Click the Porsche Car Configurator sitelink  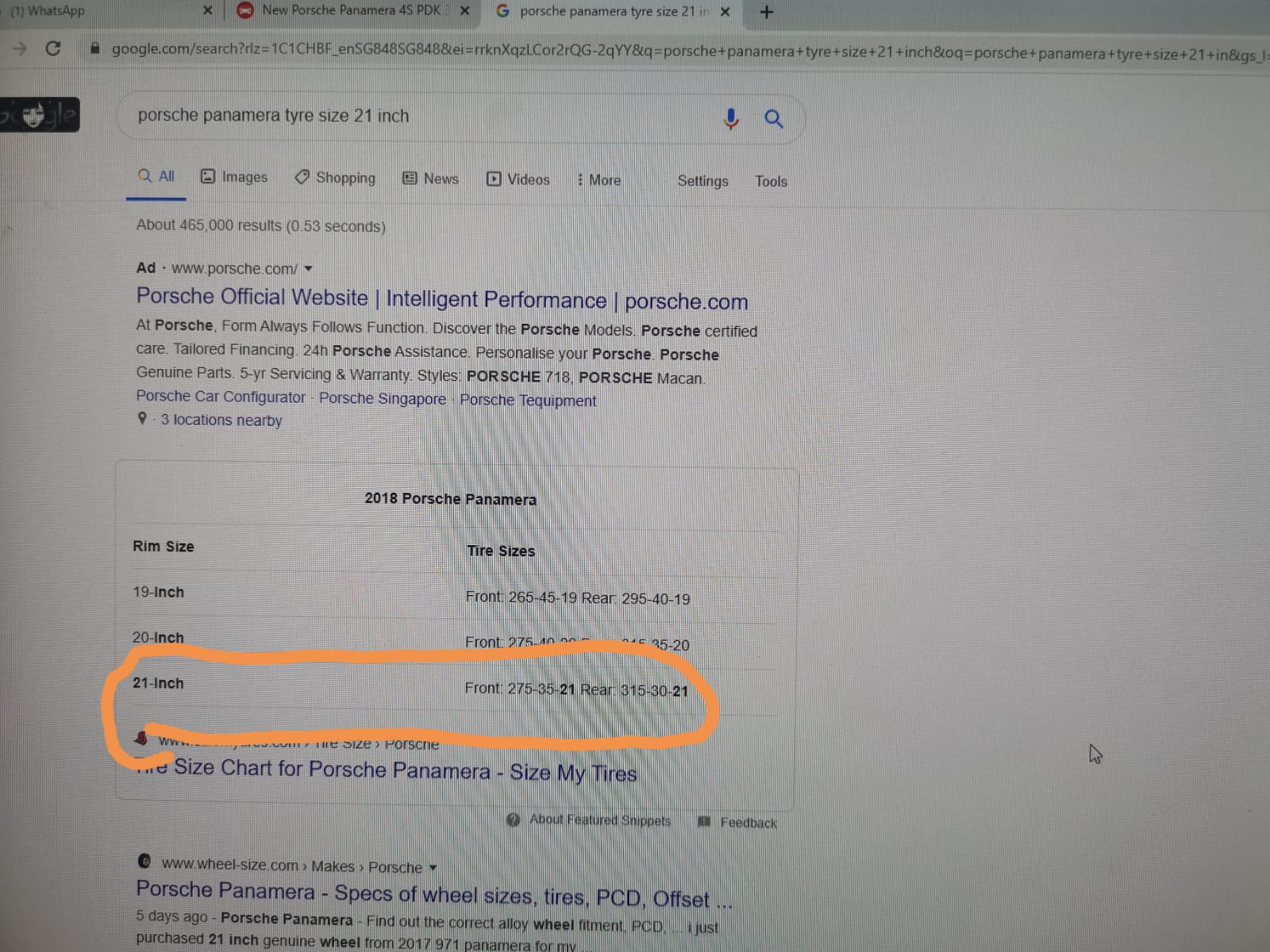(x=221, y=397)
